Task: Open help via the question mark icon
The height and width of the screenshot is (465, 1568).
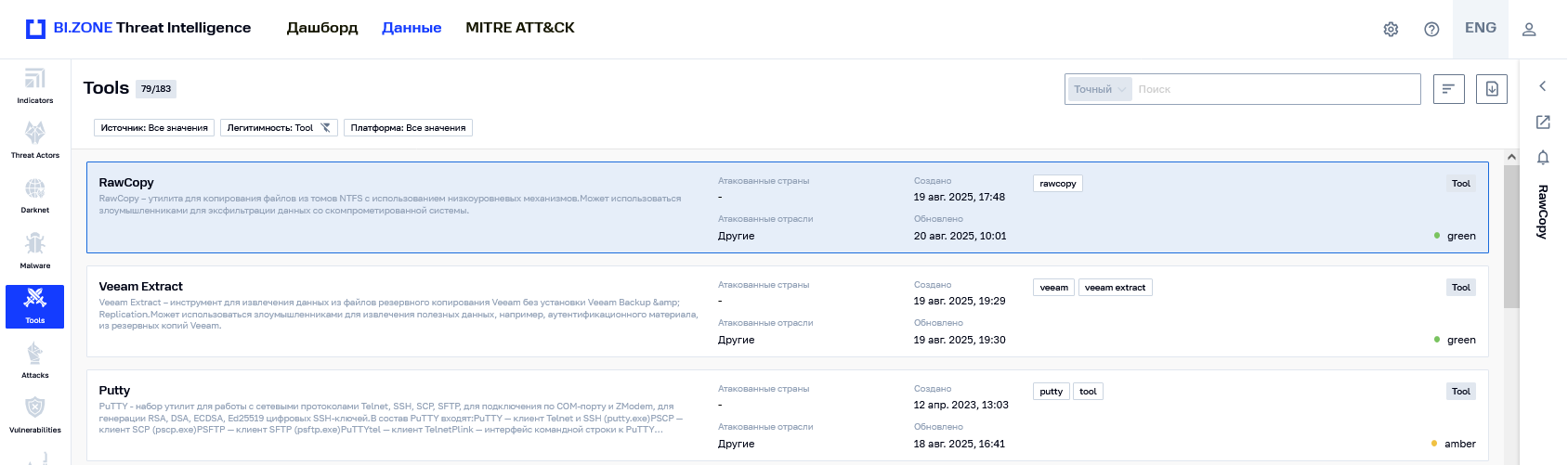Action: click(x=1431, y=29)
